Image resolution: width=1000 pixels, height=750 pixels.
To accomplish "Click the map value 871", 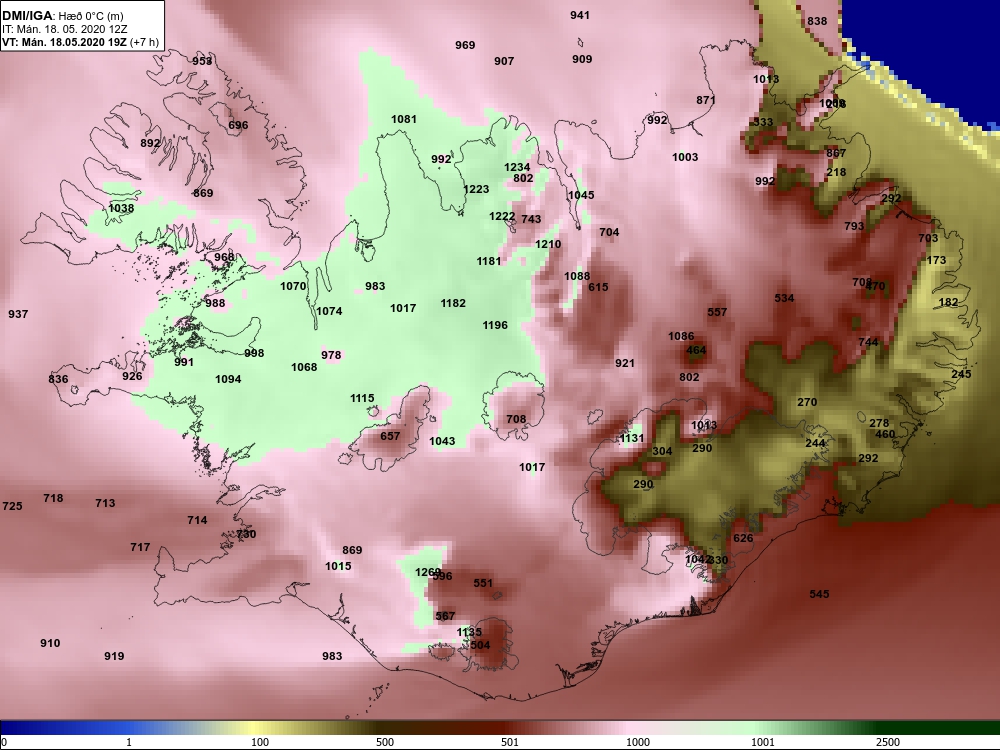I will point(705,100).
